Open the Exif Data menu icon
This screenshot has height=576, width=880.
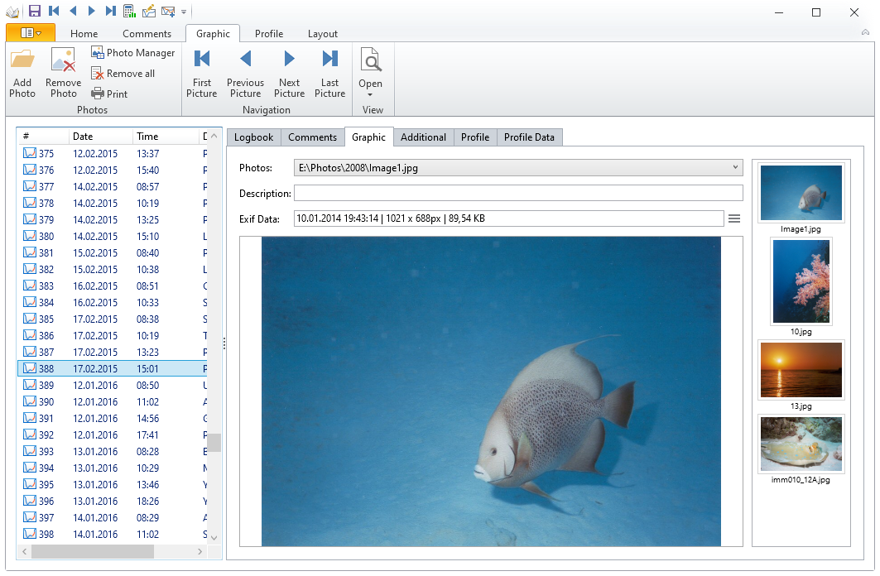pyautogui.click(x=734, y=218)
